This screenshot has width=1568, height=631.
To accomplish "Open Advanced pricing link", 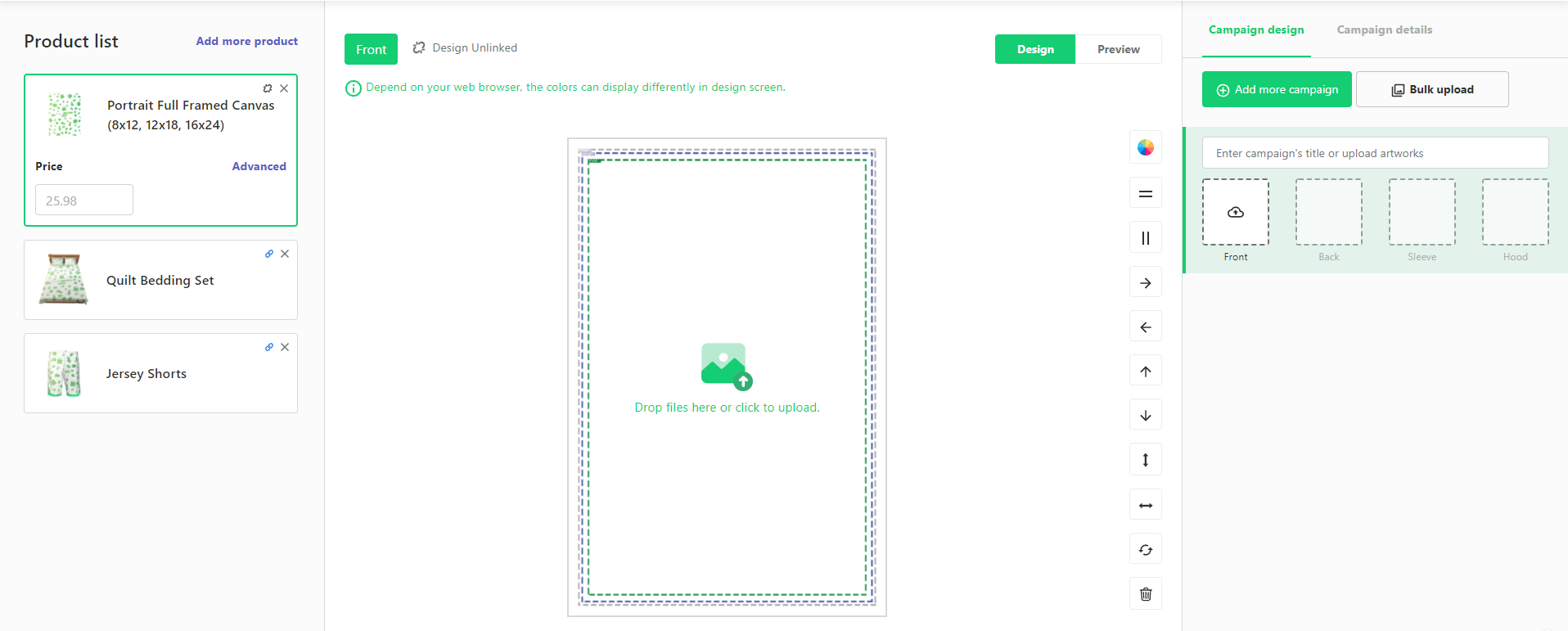I will (x=259, y=166).
